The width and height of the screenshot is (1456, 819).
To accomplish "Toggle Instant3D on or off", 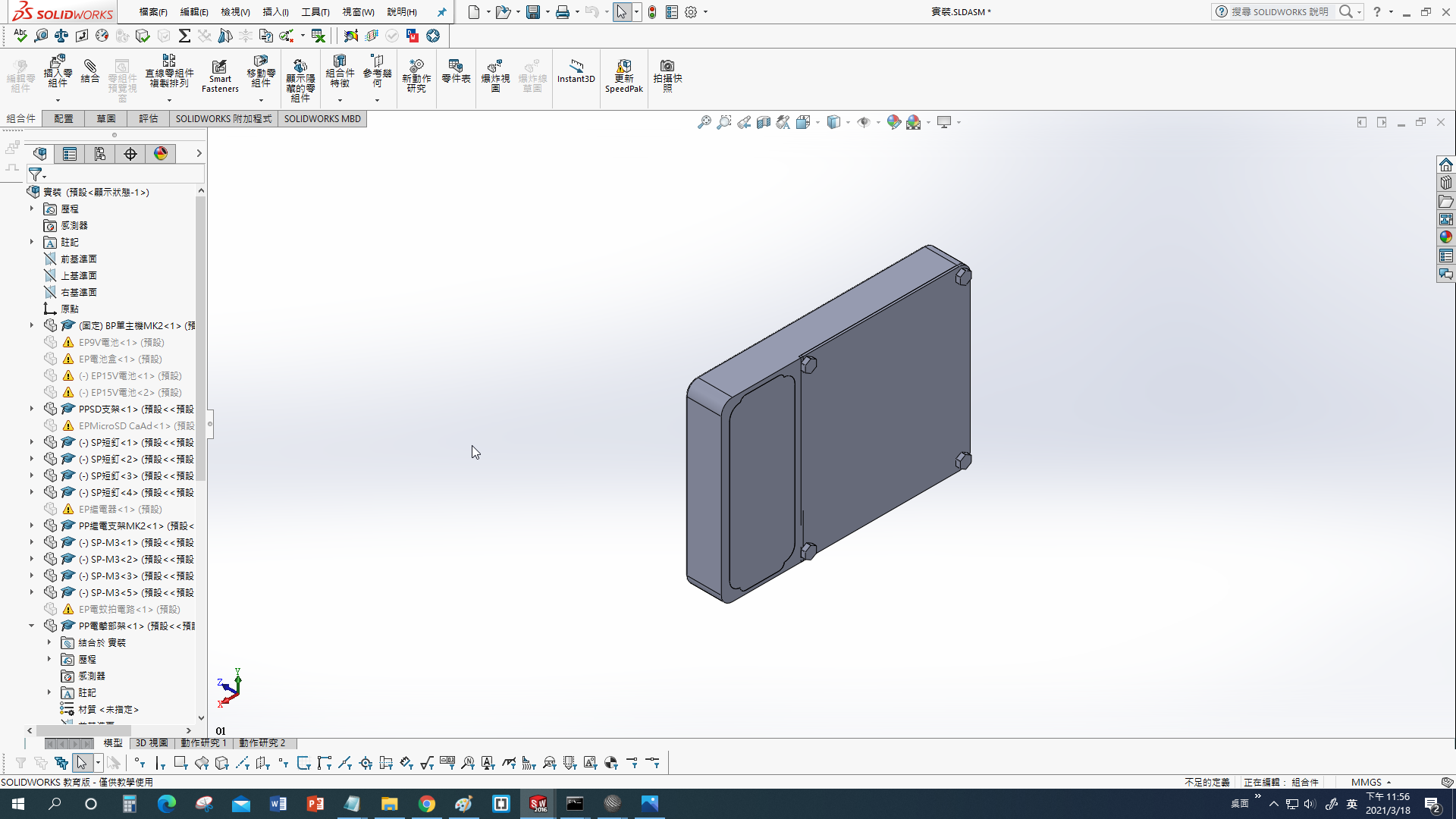I will point(576,71).
